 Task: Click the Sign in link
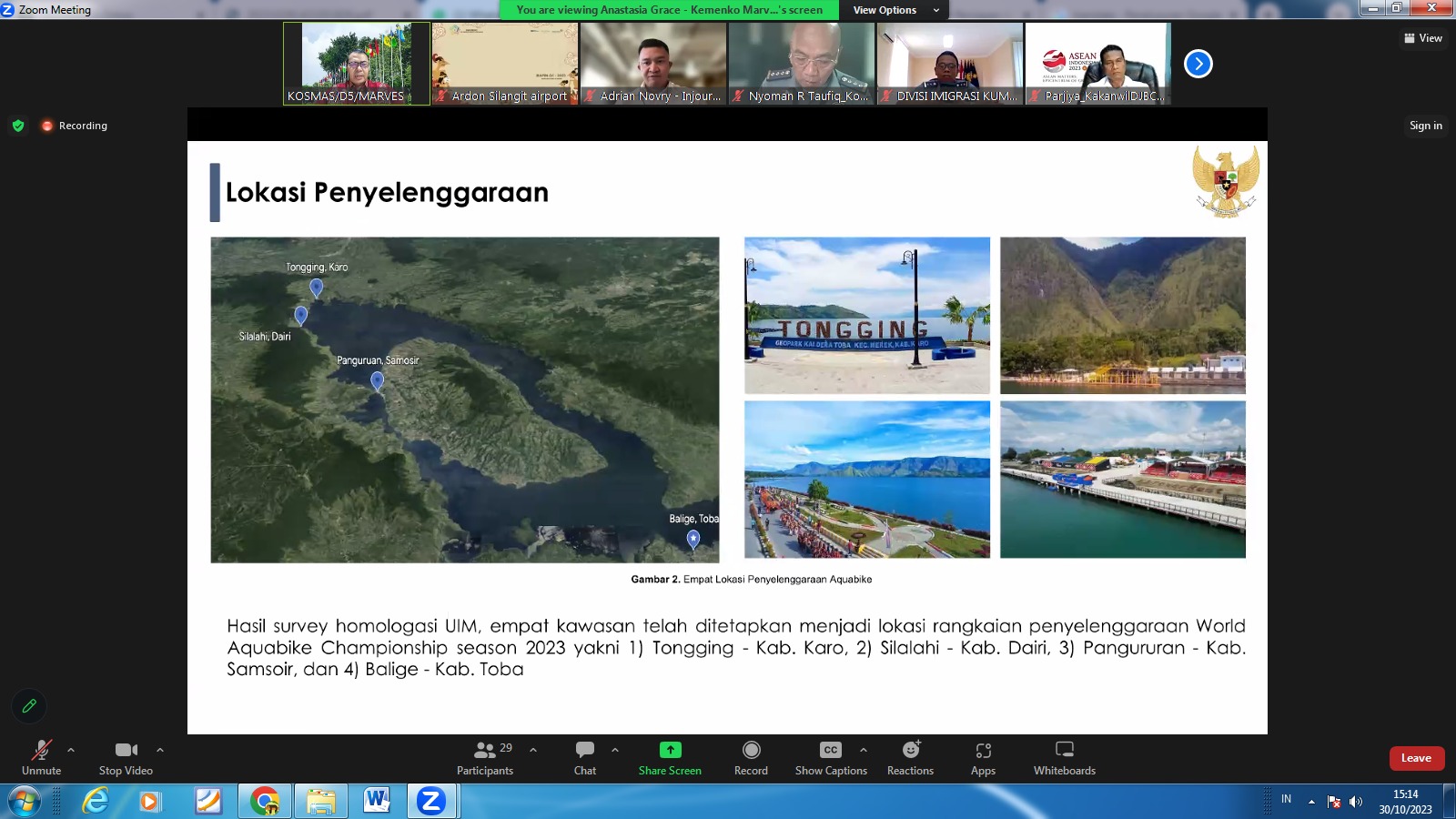[1425, 126]
